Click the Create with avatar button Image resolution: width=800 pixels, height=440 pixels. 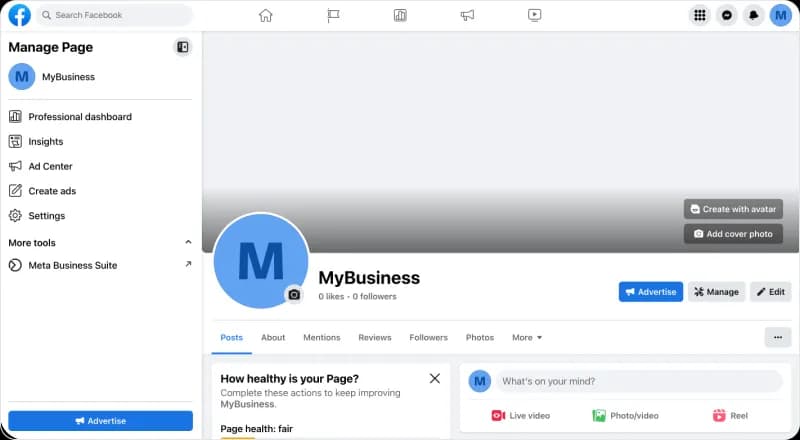point(732,209)
